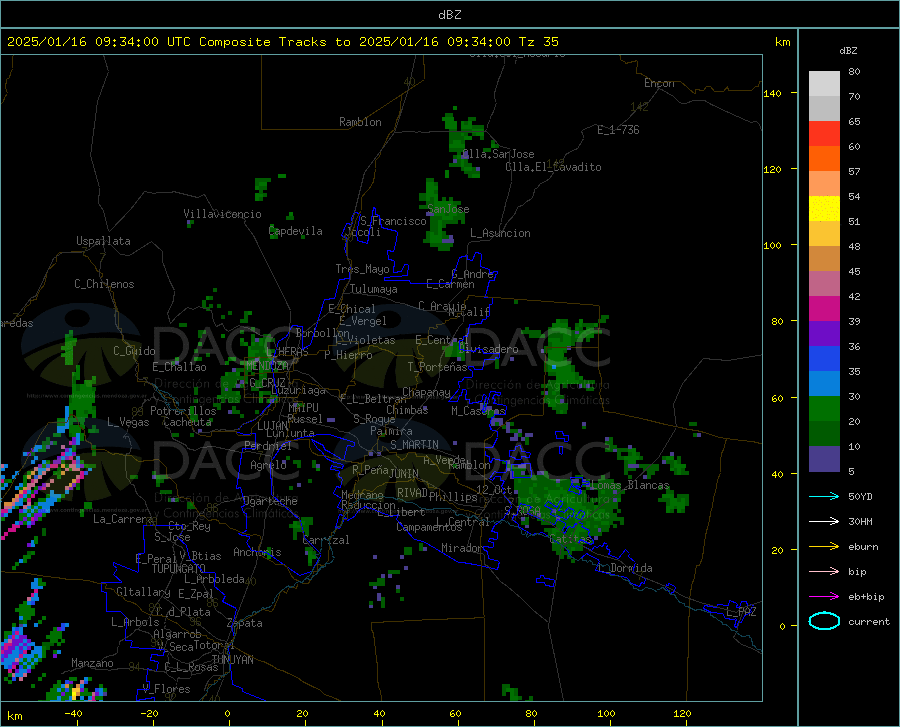This screenshot has width=900, height=727.
Task: Click the 'MENDOZA' city label on map
Action: pos(267,366)
